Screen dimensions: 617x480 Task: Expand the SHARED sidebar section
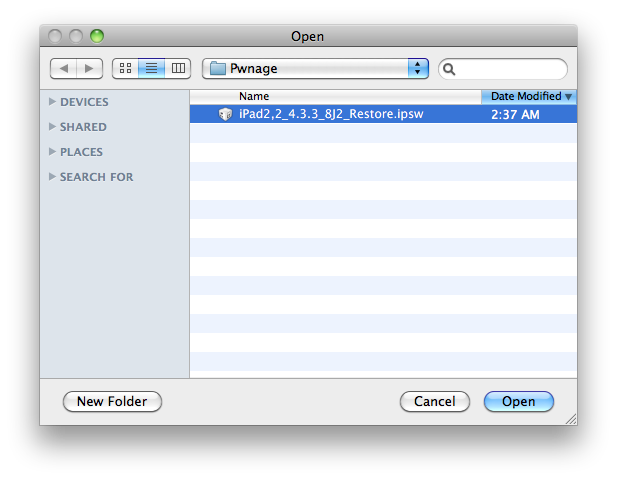(x=52, y=126)
